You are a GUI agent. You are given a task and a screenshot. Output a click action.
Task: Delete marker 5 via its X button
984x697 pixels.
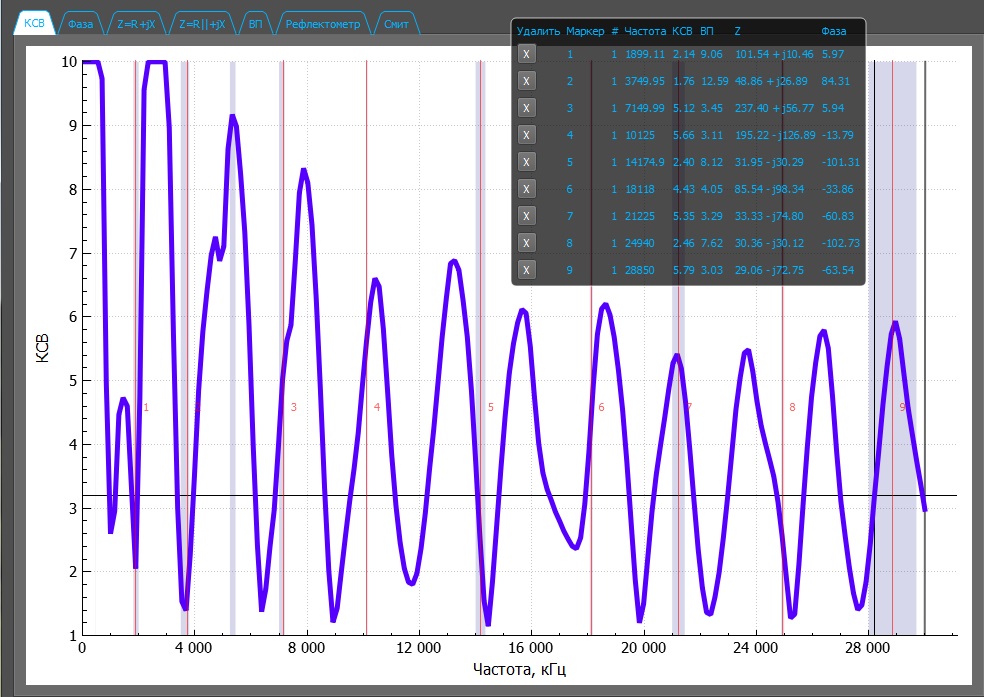pyautogui.click(x=527, y=162)
